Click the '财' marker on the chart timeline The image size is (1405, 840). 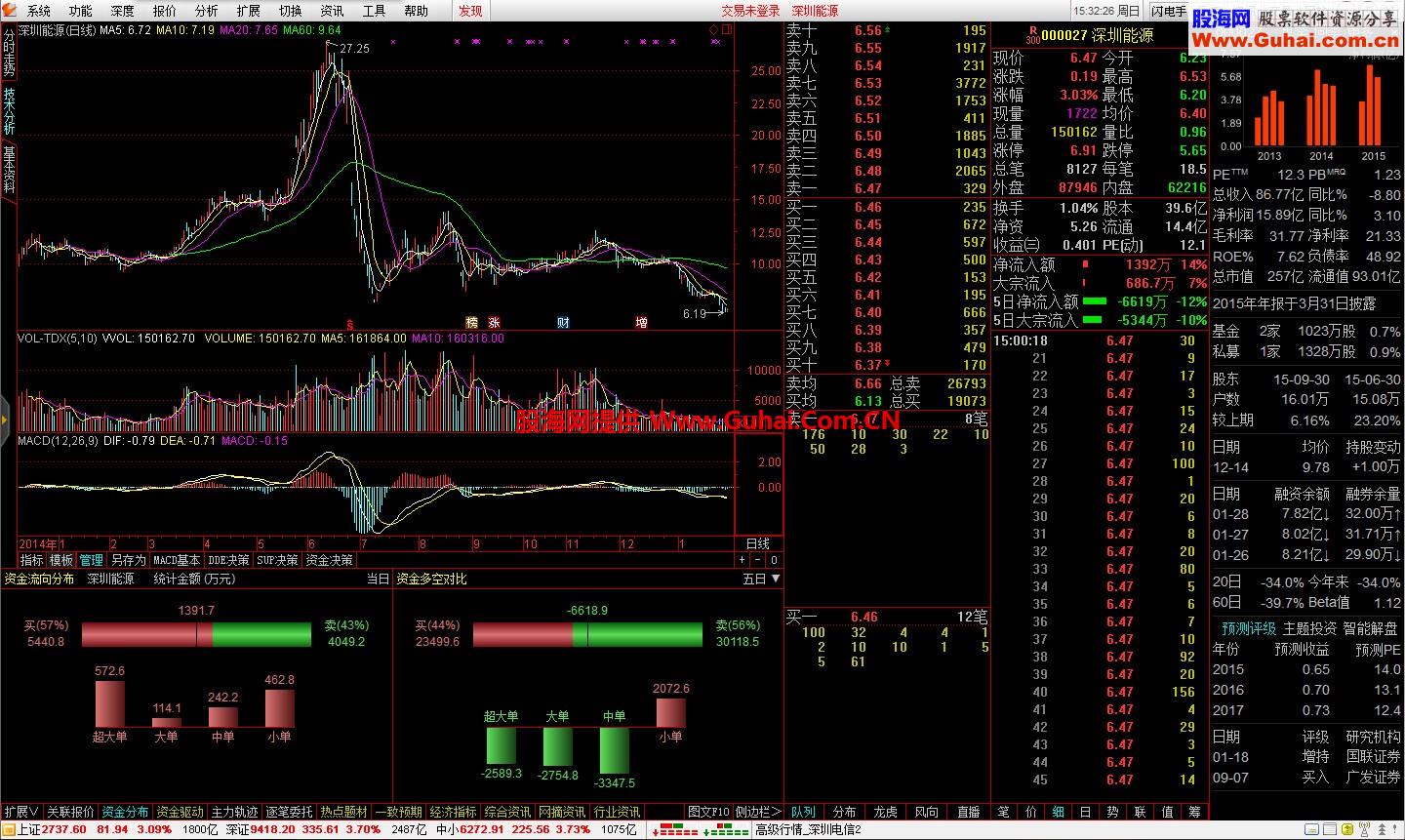(x=563, y=322)
